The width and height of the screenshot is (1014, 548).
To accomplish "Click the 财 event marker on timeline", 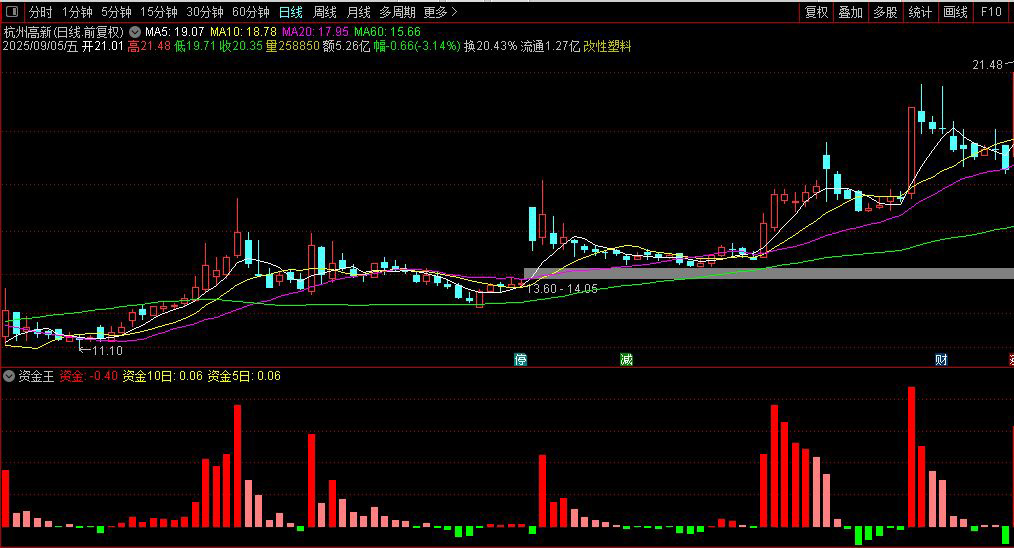I will [x=941, y=359].
